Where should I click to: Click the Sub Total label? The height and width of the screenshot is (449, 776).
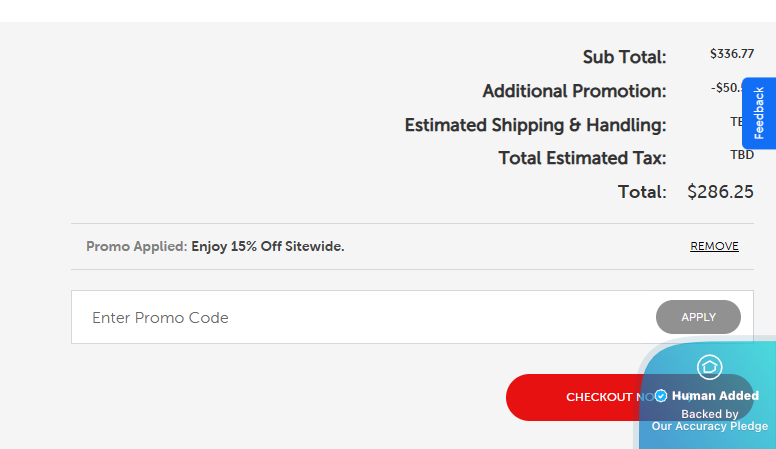624,57
